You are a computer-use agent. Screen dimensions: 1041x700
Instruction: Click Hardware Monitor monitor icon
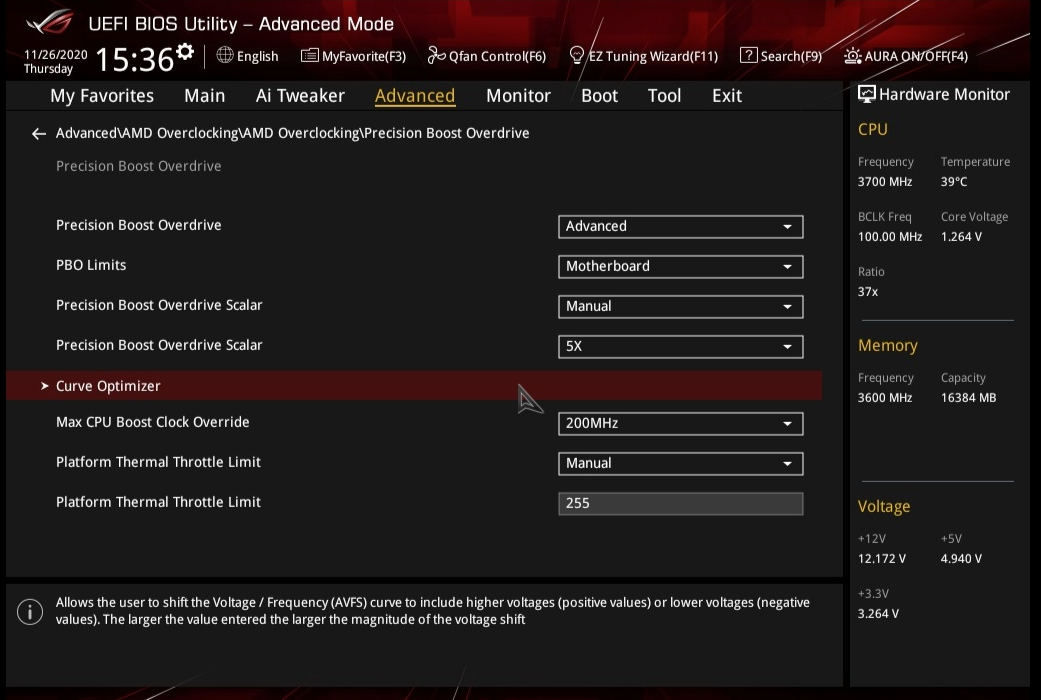pos(866,94)
